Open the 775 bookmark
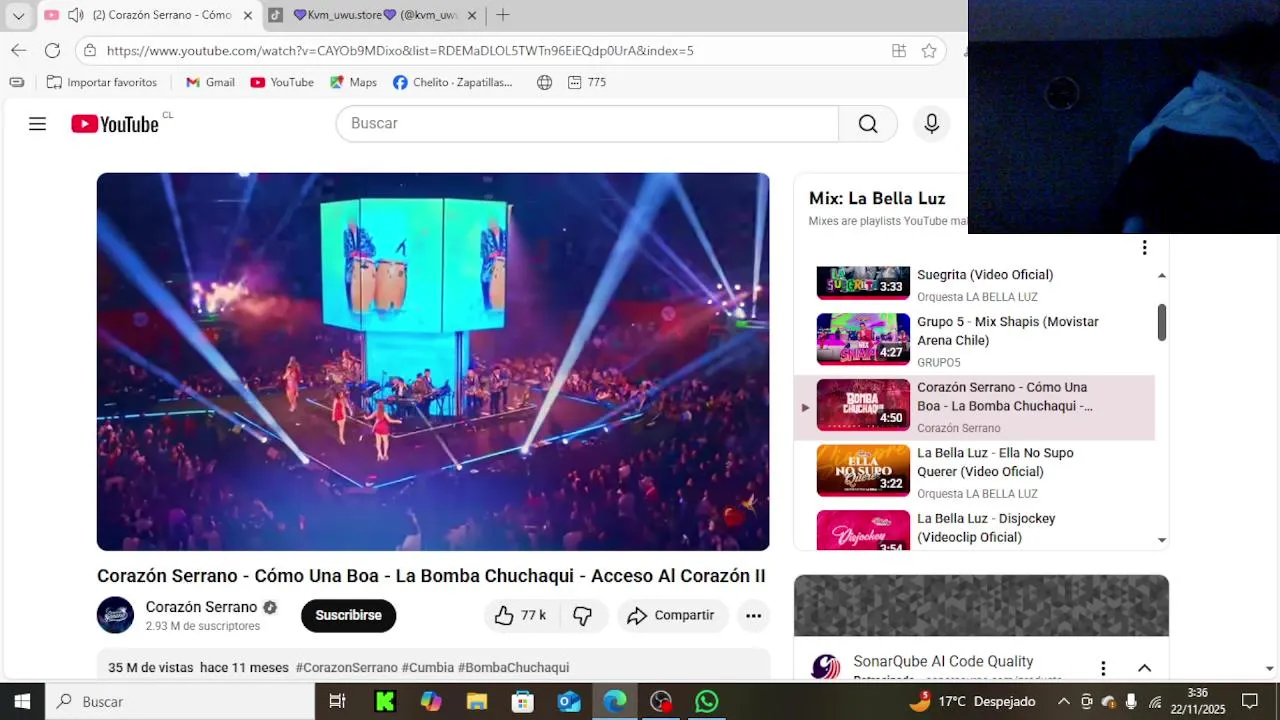 pos(587,82)
